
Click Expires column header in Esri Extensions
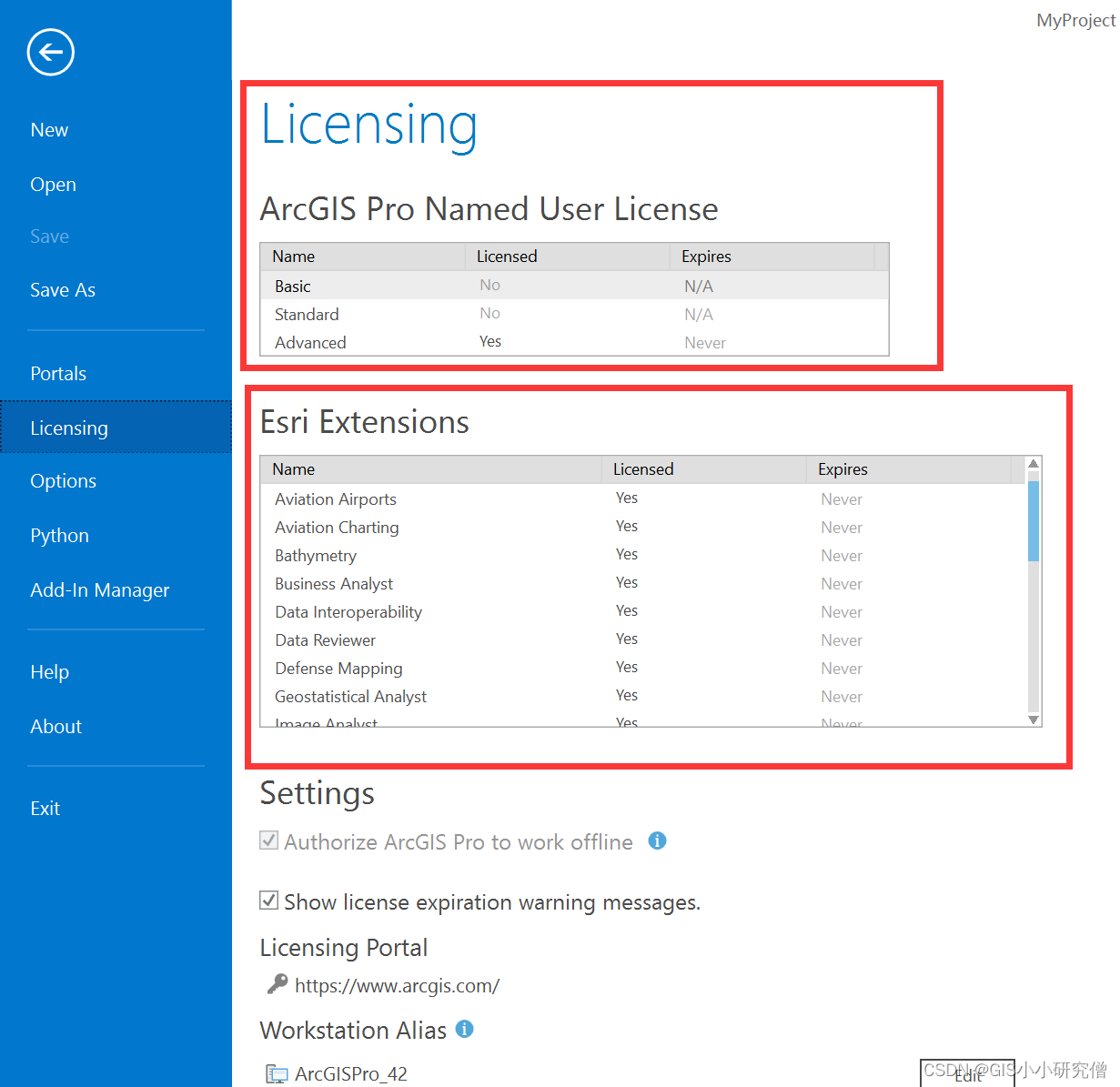[908, 469]
